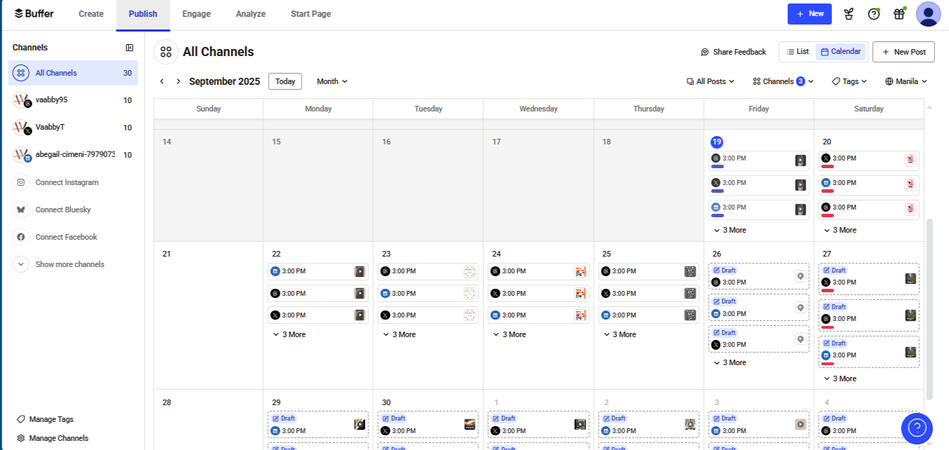Open first 3:00 PM post on Wednesday 24
949x450 pixels.
tap(538, 272)
